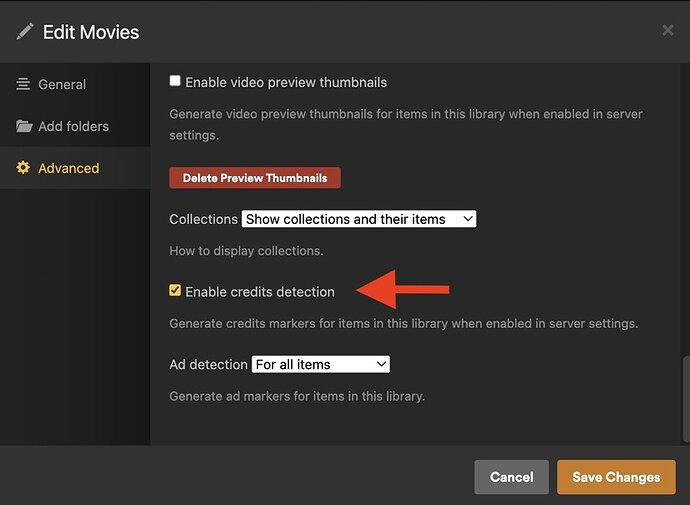Click the 'Edit Movies' dialog title
Viewport: 690px width, 505px height.
(x=91, y=32)
